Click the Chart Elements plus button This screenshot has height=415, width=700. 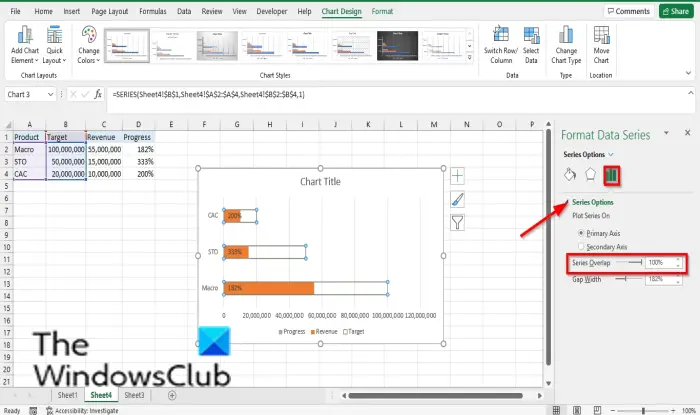pyautogui.click(x=457, y=176)
